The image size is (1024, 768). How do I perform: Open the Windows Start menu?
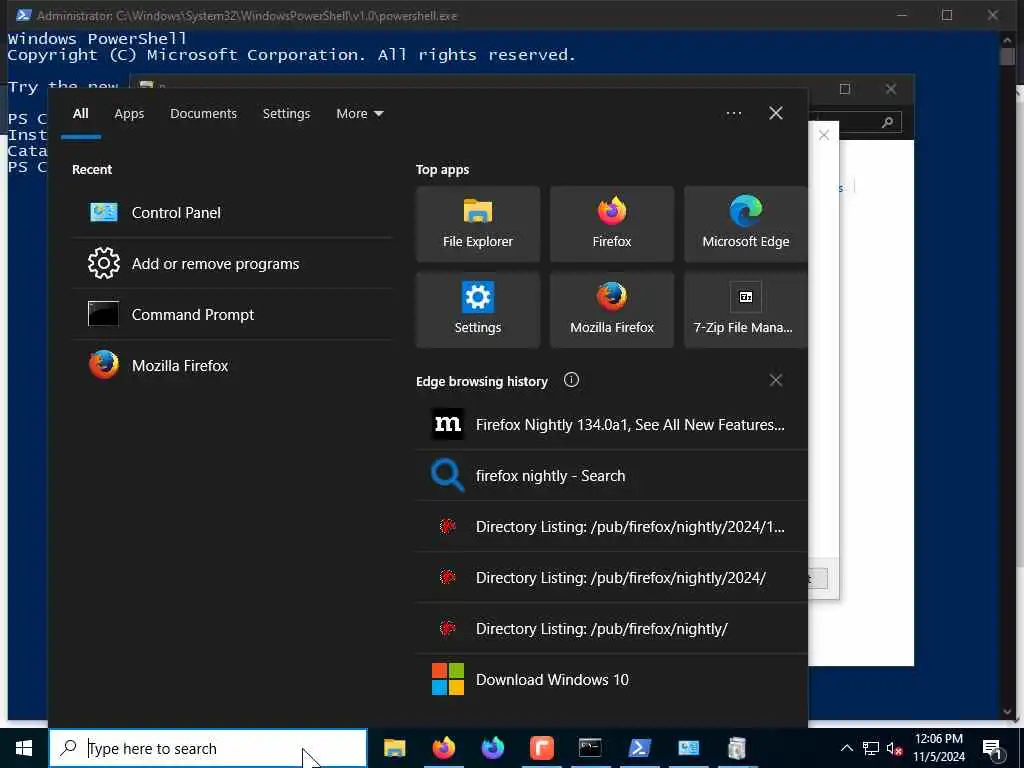[24, 748]
